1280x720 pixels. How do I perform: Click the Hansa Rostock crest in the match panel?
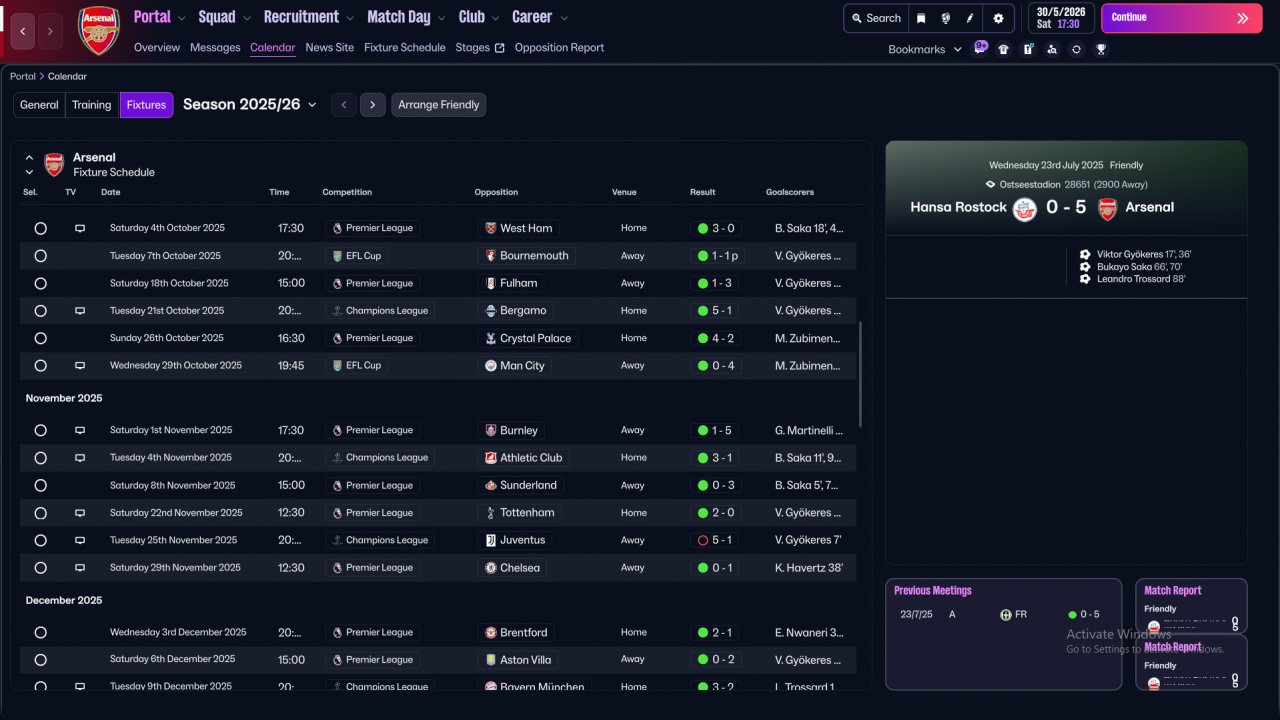click(x=1024, y=209)
